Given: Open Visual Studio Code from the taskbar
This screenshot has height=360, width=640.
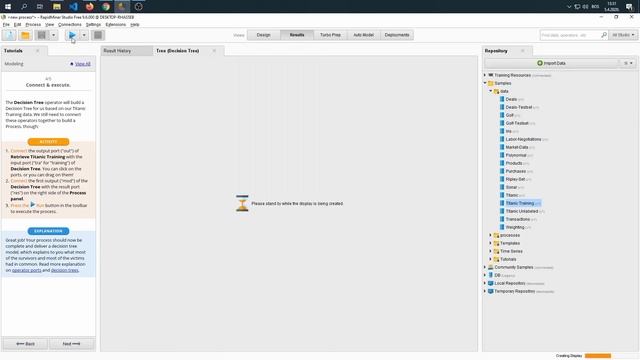Looking at the screenshot, I should pyautogui.click(x=73, y=7).
